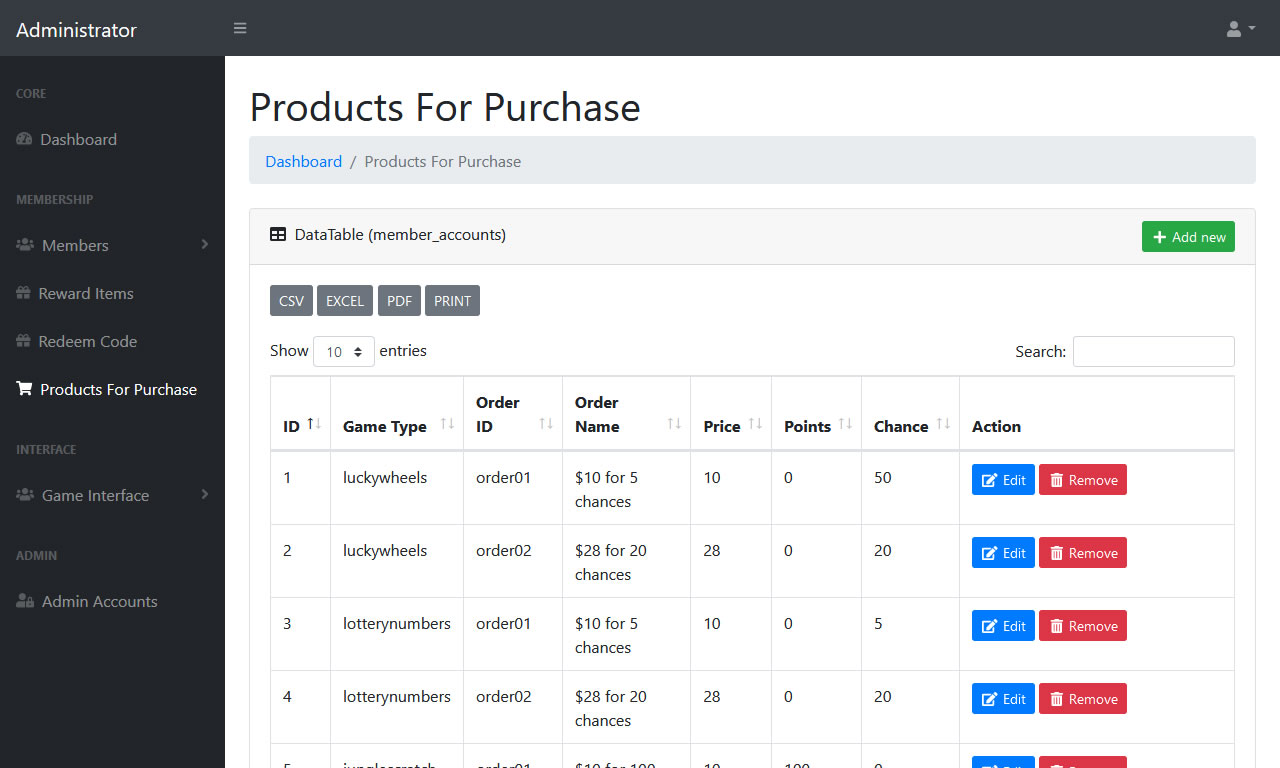Open Admin Accounts settings
This screenshot has height=768, width=1280.
click(x=99, y=601)
